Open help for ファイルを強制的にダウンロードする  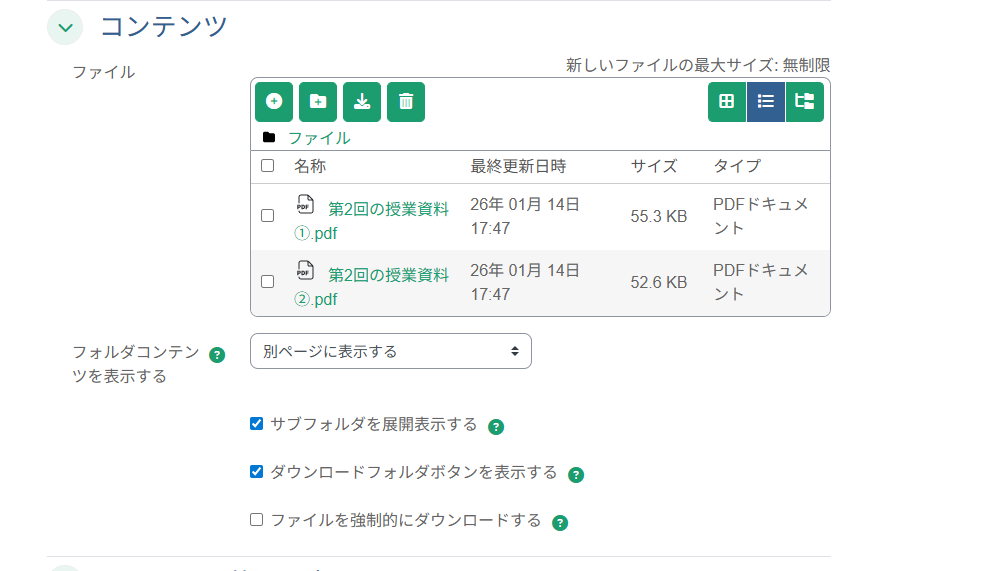pyautogui.click(x=560, y=523)
